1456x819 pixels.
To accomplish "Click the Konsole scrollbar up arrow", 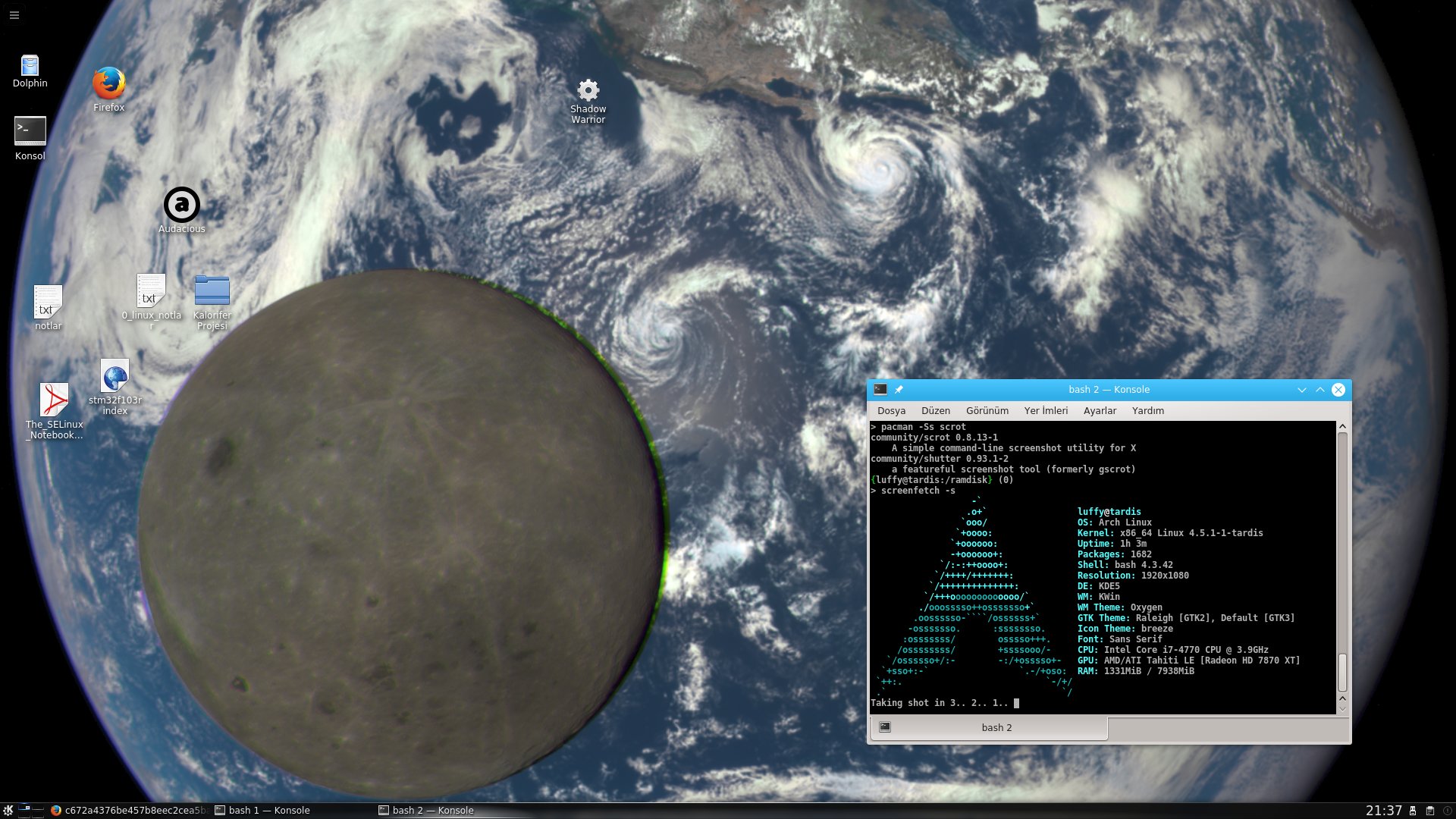I will (x=1342, y=427).
